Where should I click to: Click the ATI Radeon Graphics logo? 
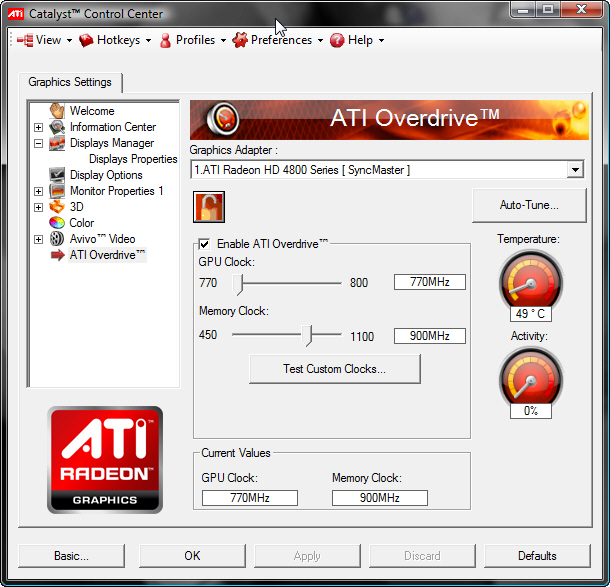[105, 460]
